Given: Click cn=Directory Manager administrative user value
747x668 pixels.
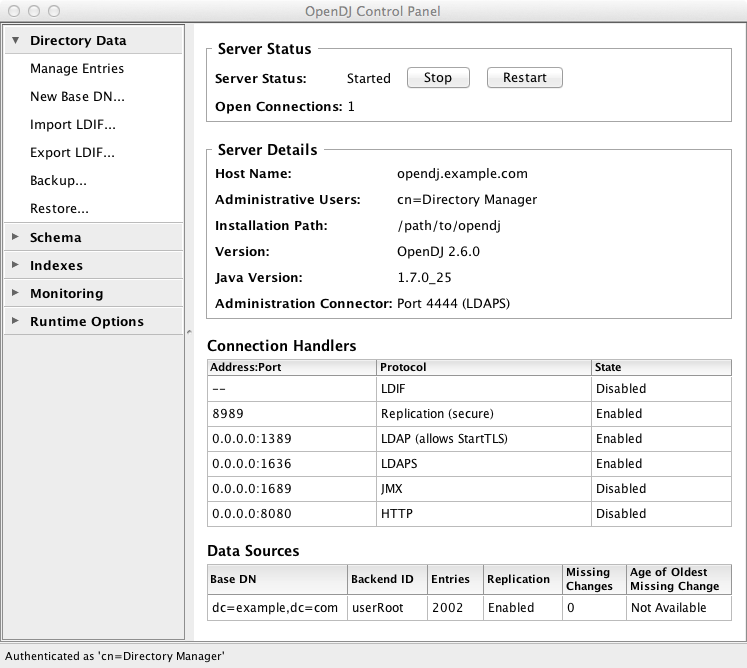Looking at the screenshot, I should (467, 200).
